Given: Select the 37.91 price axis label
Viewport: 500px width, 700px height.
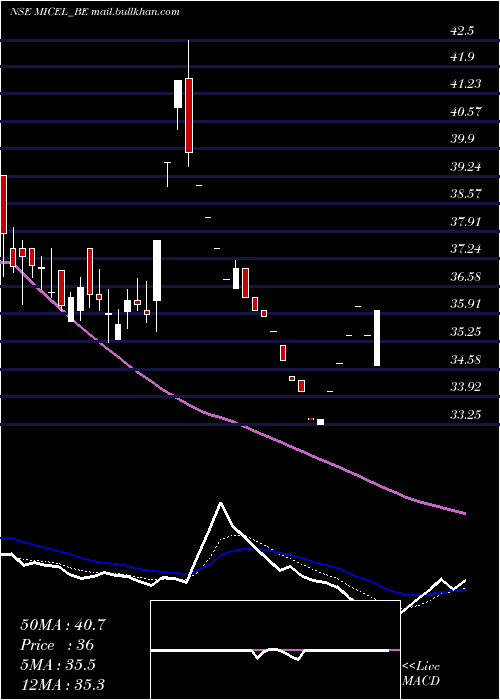Looking at the screenshot, I should pyautogui.click(x=466, y=221).
